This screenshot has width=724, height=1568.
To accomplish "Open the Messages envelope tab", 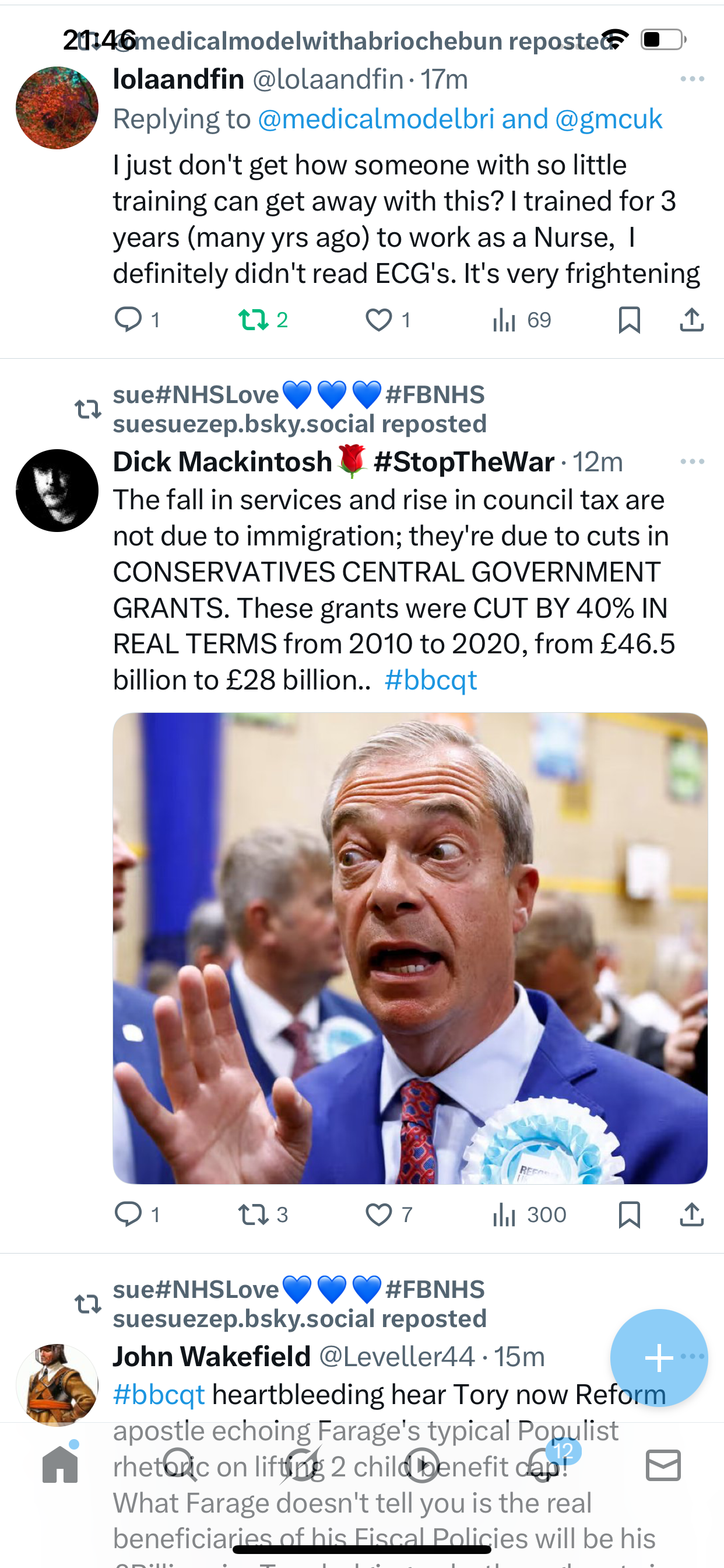I will click(663, 1465).
